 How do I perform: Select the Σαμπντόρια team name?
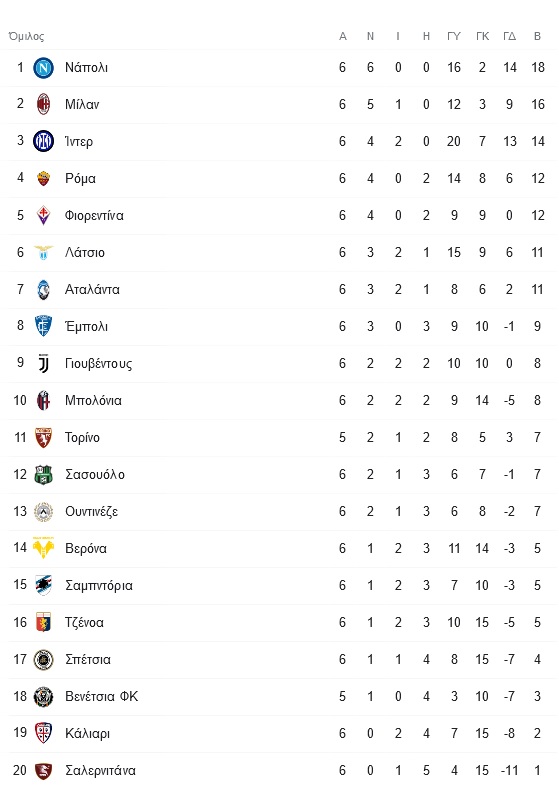99,585
